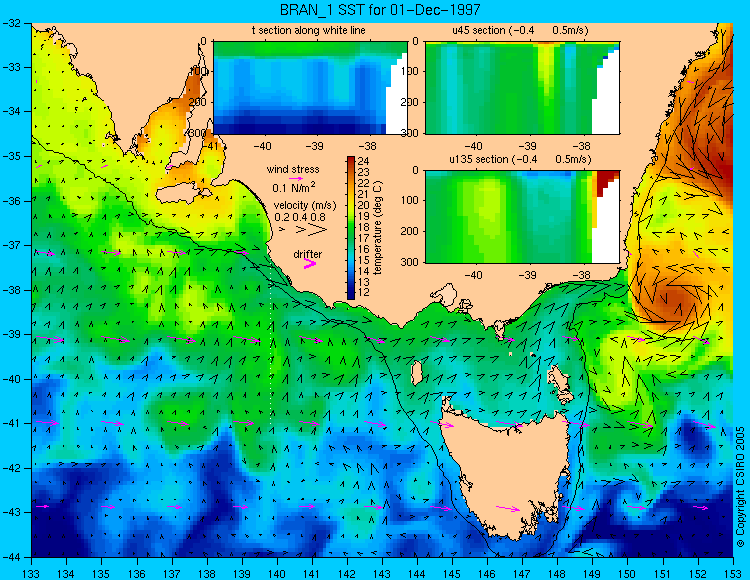Screen dimensions: 750x580
Task: Open the u135 section velocity inset plot
Action: (522, 217)
